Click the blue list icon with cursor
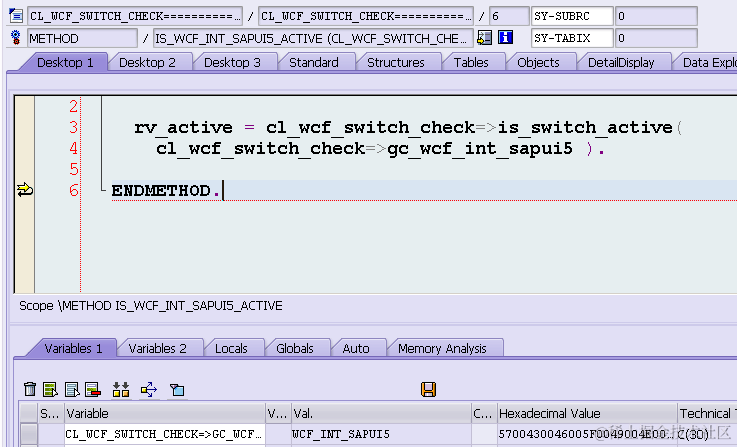Viewport: 737px width, 447px height. [72, 389]
